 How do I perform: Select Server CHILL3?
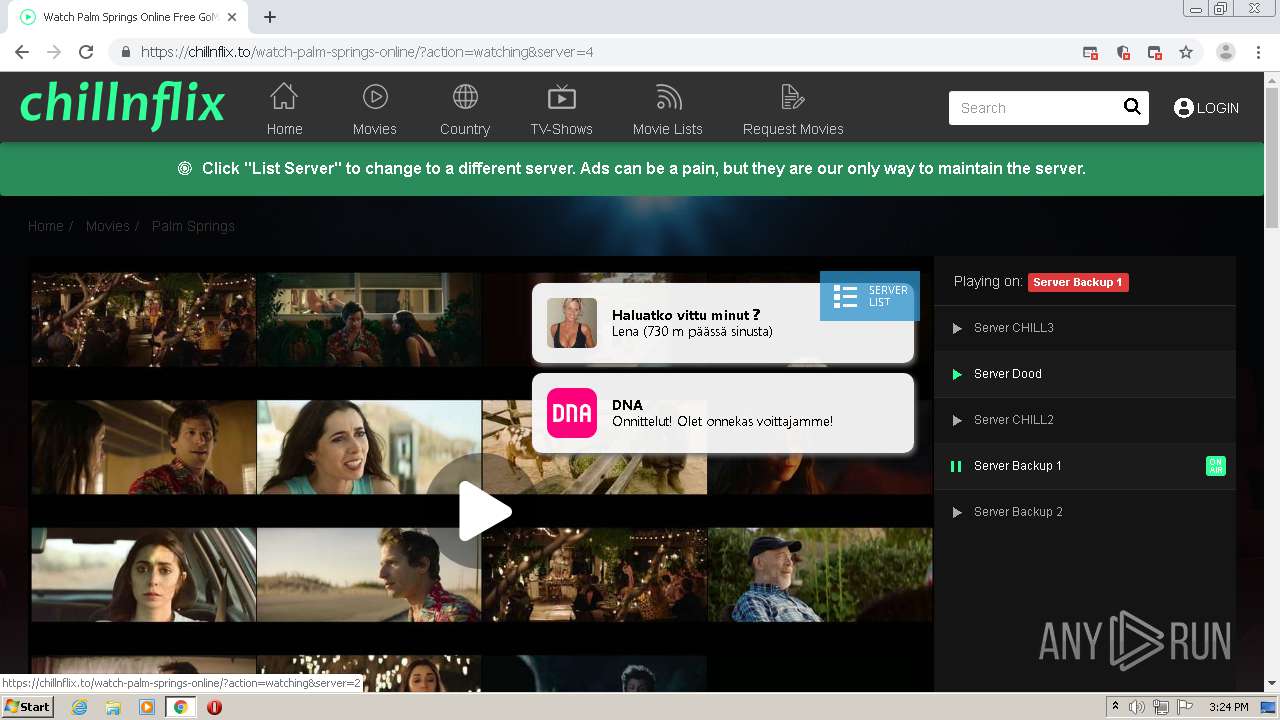tap(1085, 328)
